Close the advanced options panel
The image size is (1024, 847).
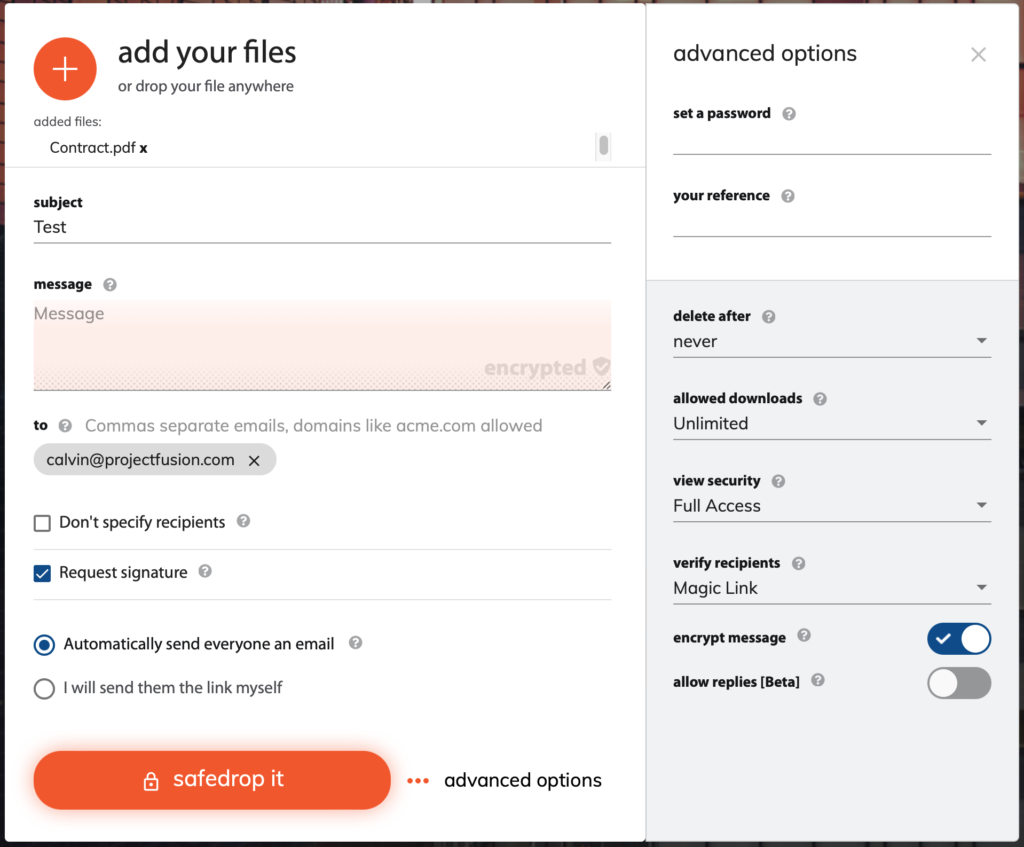978,55
